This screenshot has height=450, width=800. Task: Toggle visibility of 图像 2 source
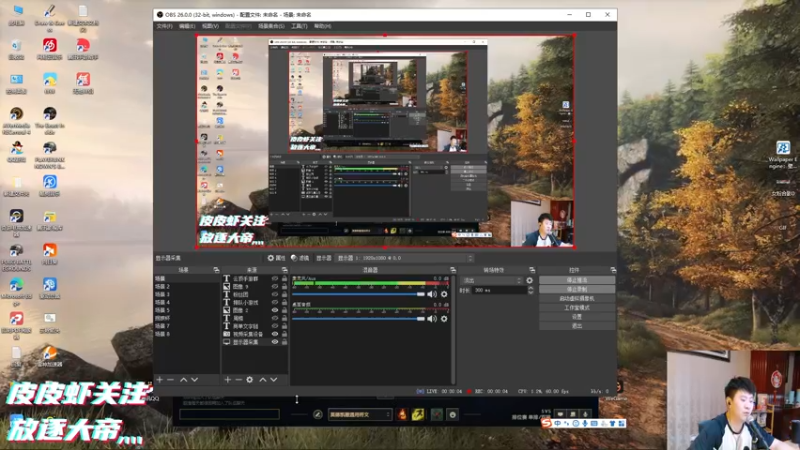(x=275, y=310)
